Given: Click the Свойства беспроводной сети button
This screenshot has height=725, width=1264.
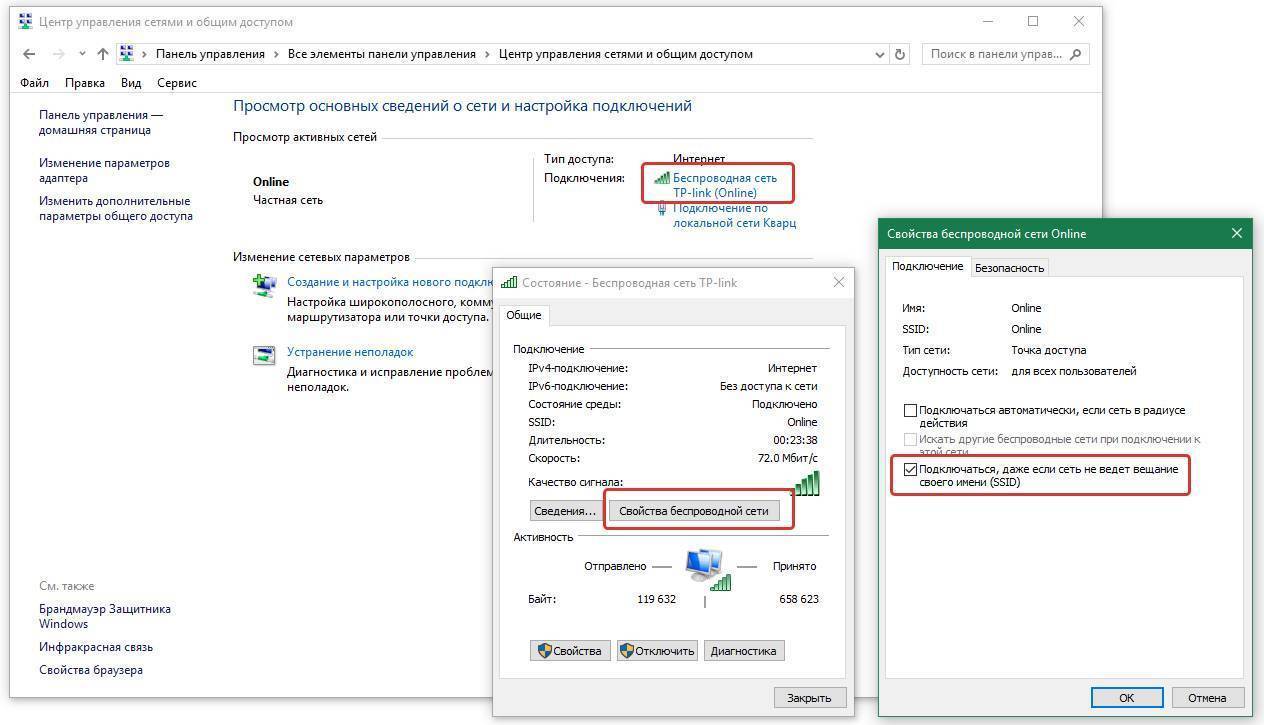Looking at the screenshot, I should pos(693,510).
